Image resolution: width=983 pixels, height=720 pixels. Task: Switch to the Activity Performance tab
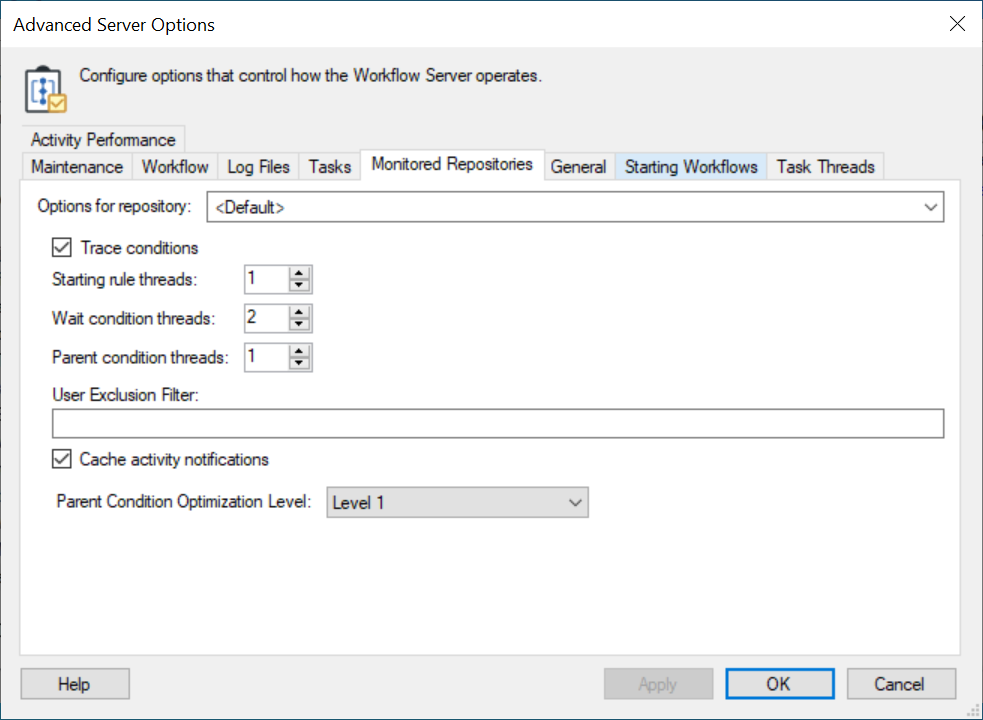(103, 140)
